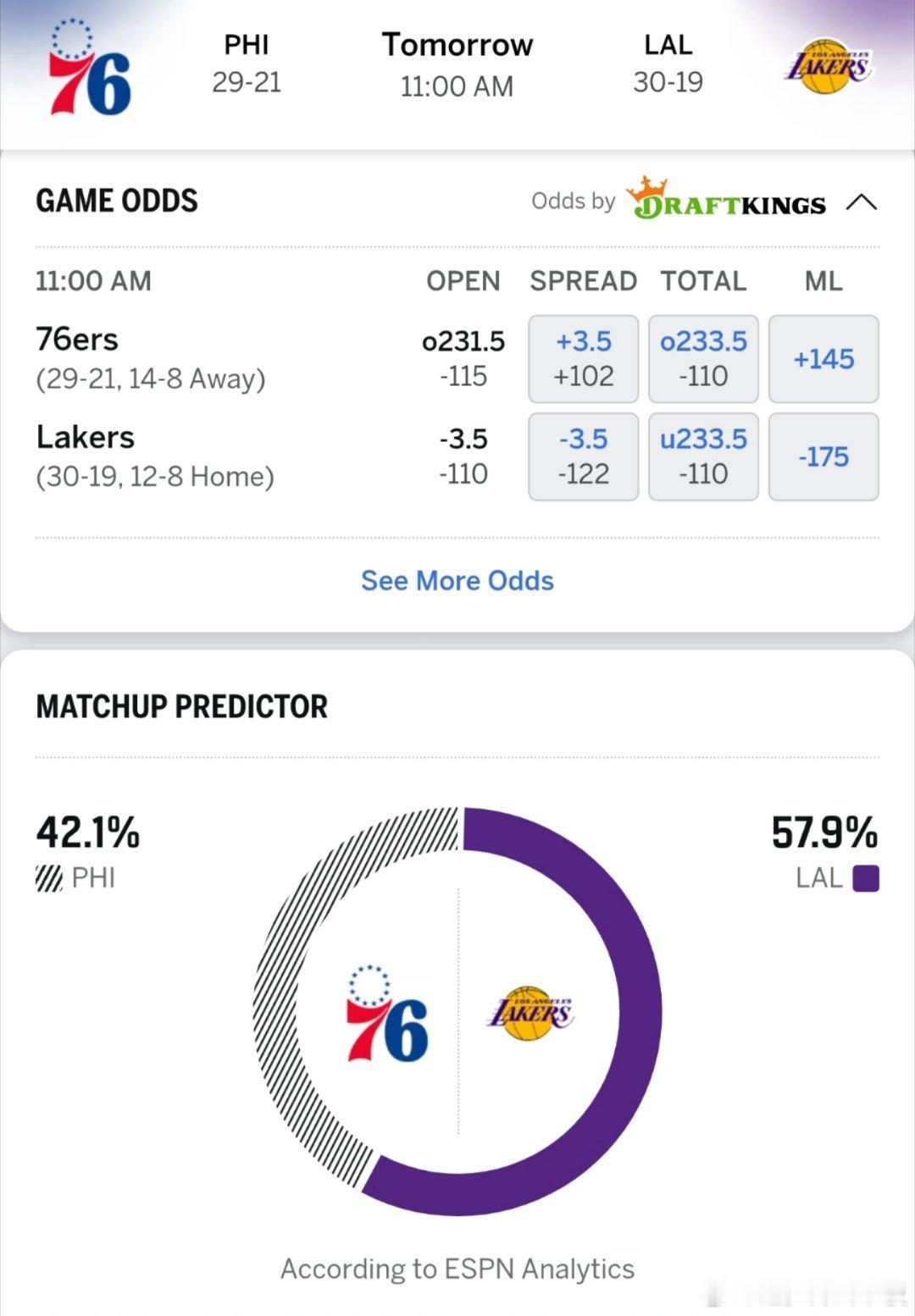Choose Lakers -175 moneyline
This screenshot has width=915, height=1316.
tap(823, 456)
